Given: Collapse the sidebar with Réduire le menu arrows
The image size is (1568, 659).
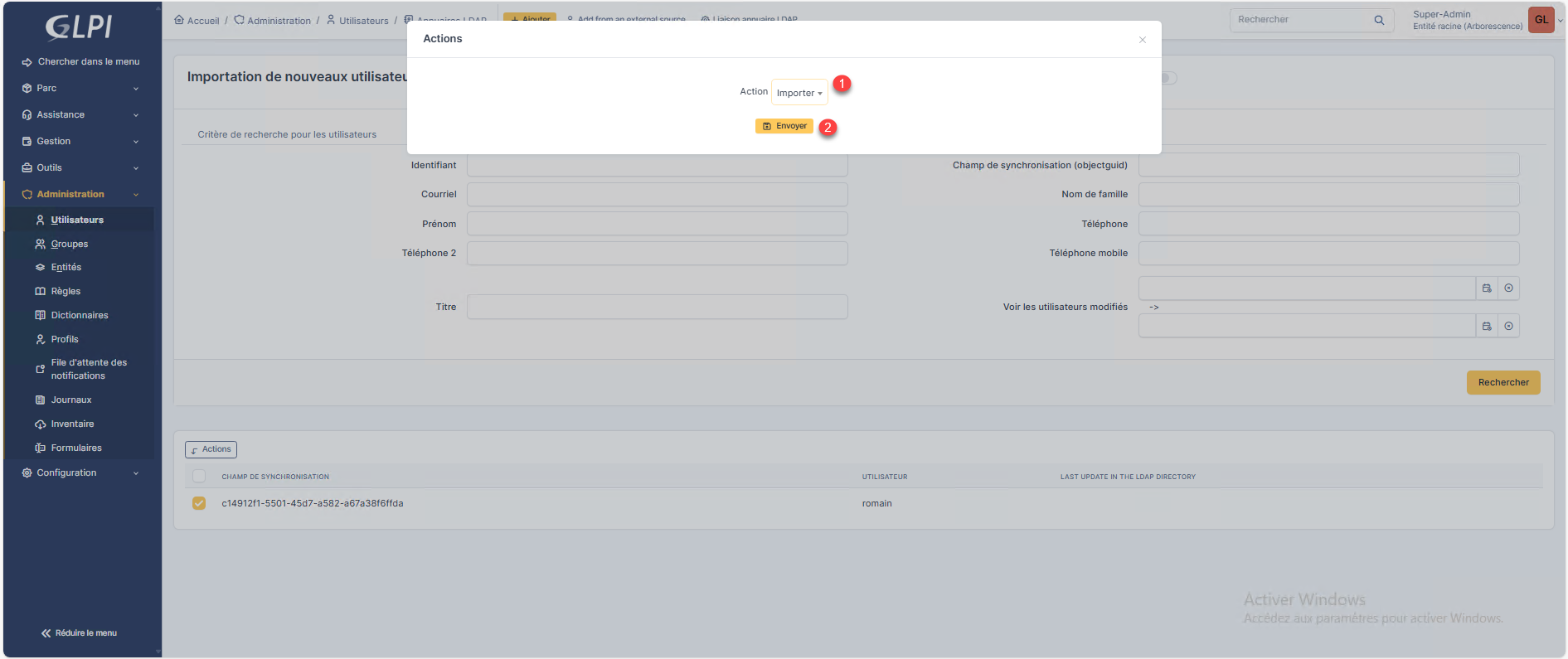Looking at the screenshot, I should point(46,633).
